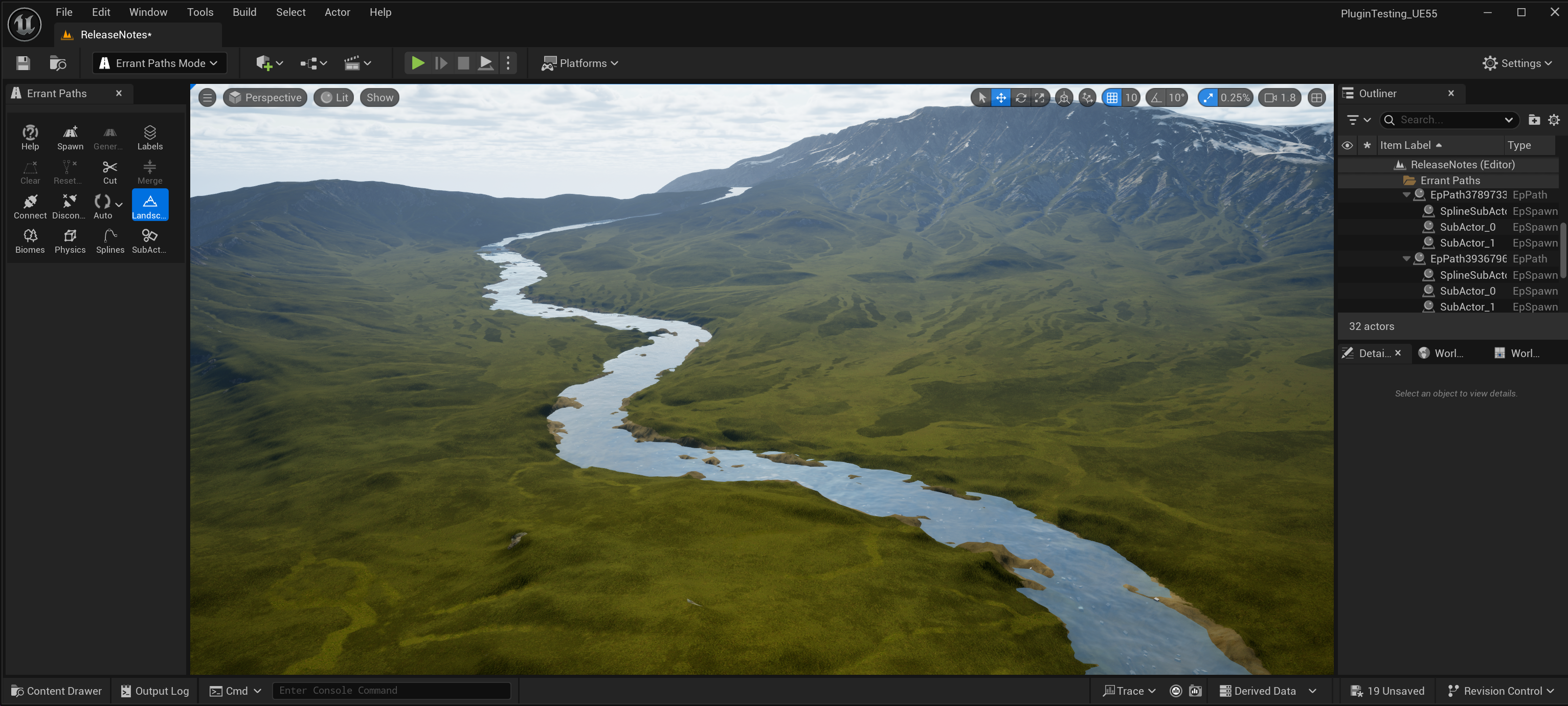The height and width of the screenshot is (706, 1568).
Task: Open the Labels tool
Action: coord(150,137)
